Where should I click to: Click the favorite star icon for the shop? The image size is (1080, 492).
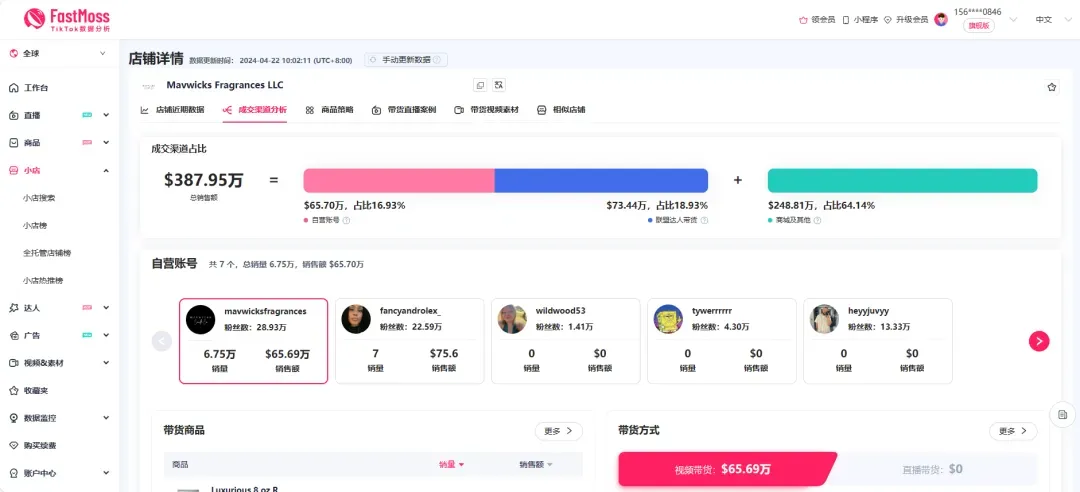point(1052,87)
